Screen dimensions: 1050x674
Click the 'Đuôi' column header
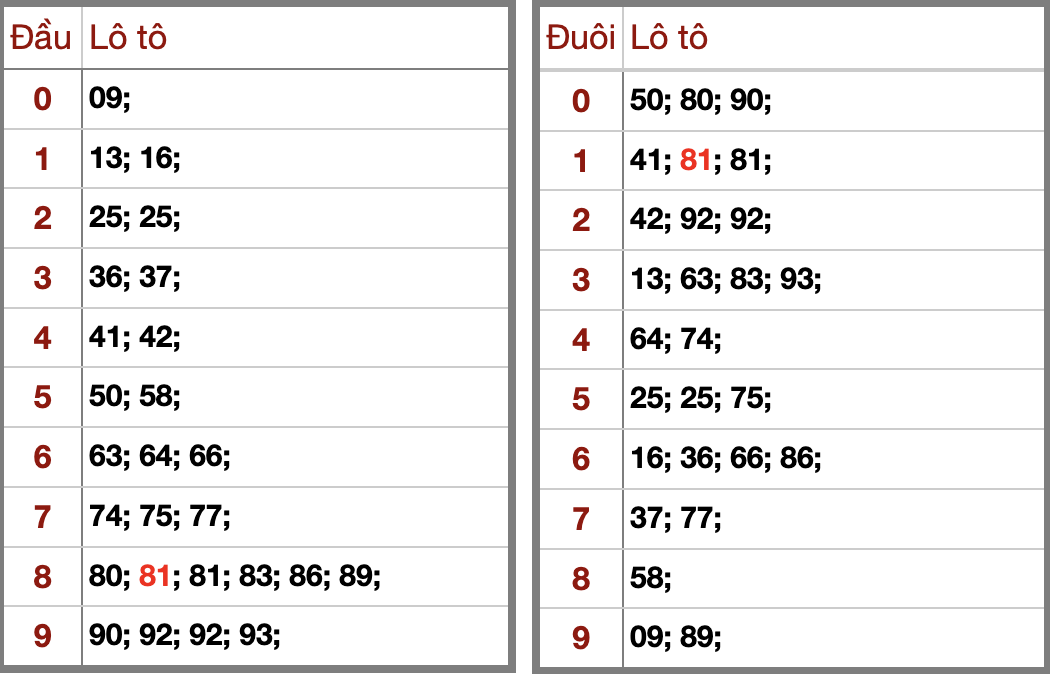click(x=580, y=38)
